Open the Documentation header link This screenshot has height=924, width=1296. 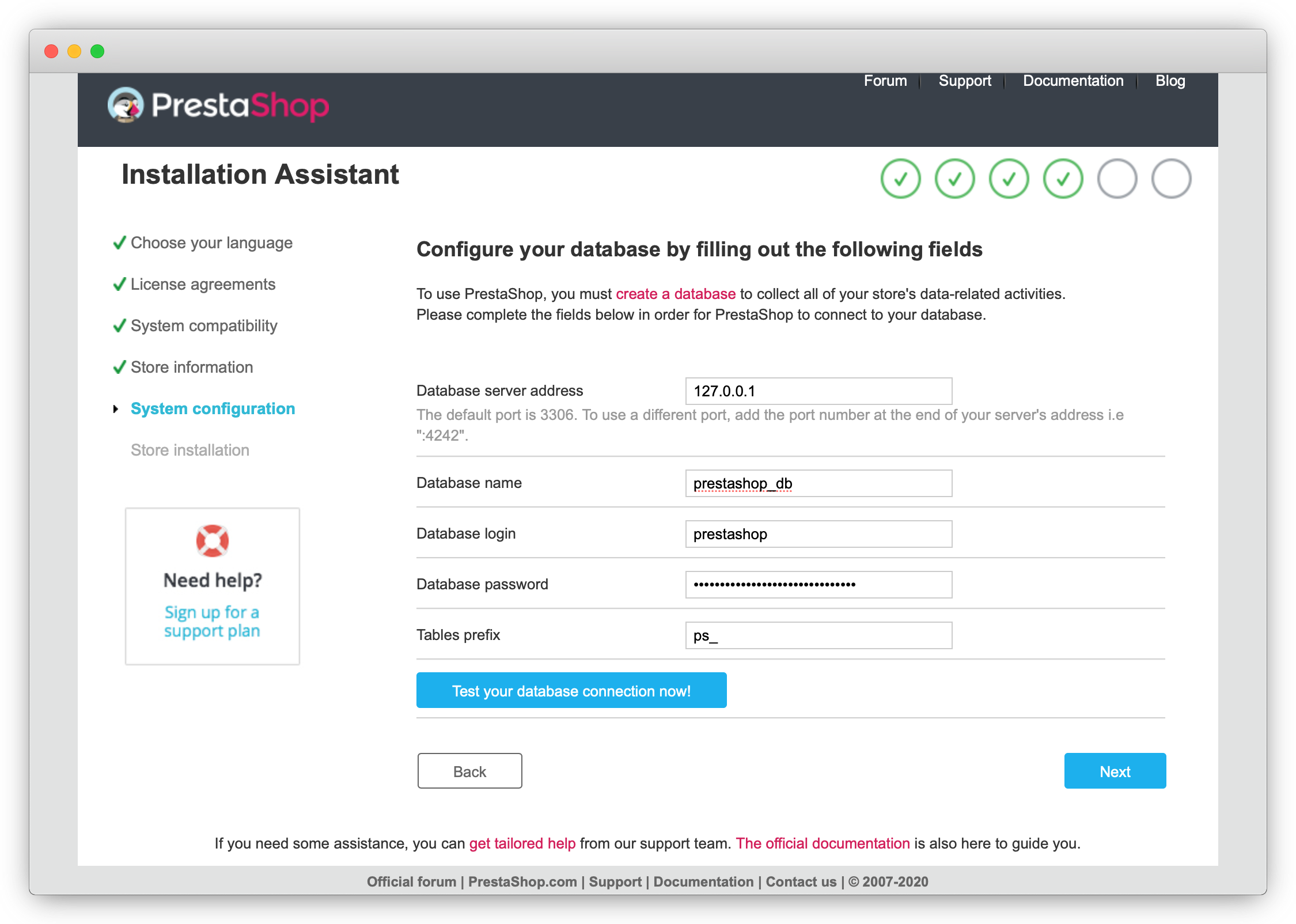pos(1073,81)
